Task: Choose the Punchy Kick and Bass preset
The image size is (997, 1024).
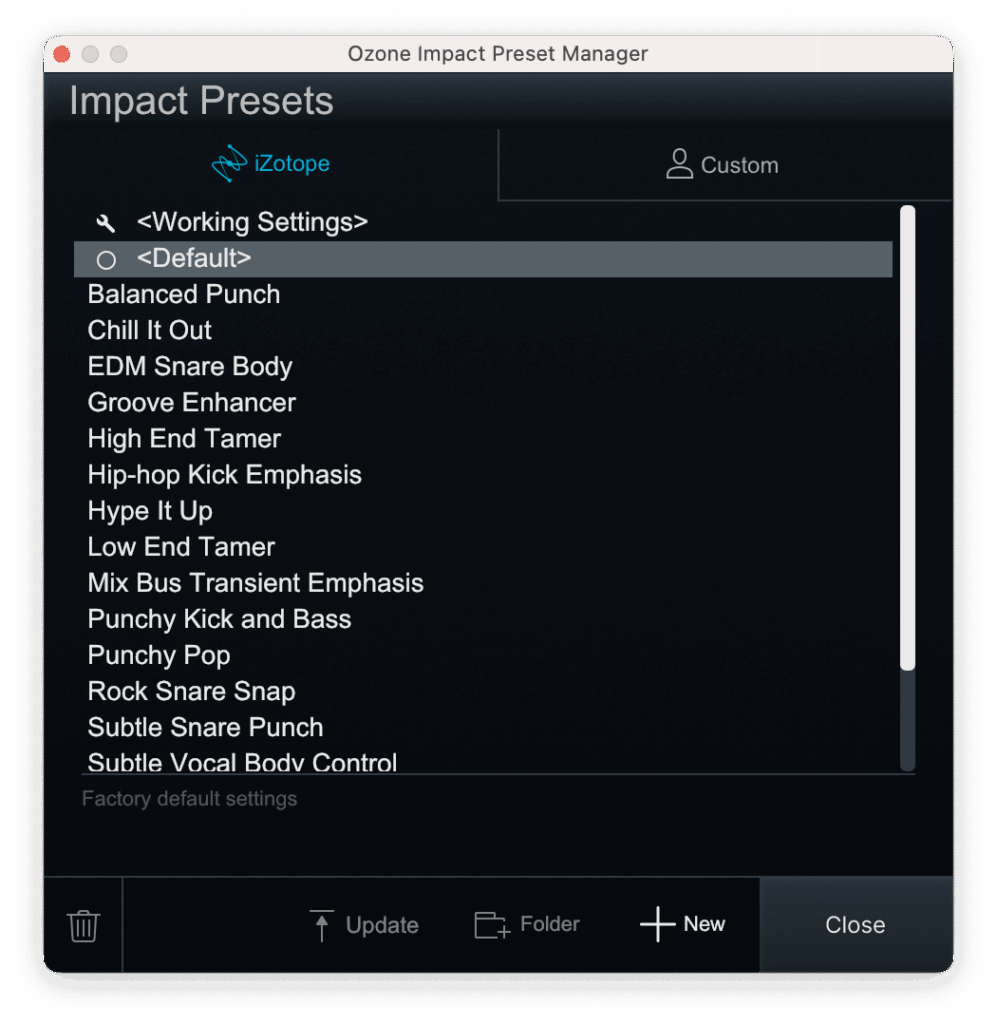Action: point(220,619)
